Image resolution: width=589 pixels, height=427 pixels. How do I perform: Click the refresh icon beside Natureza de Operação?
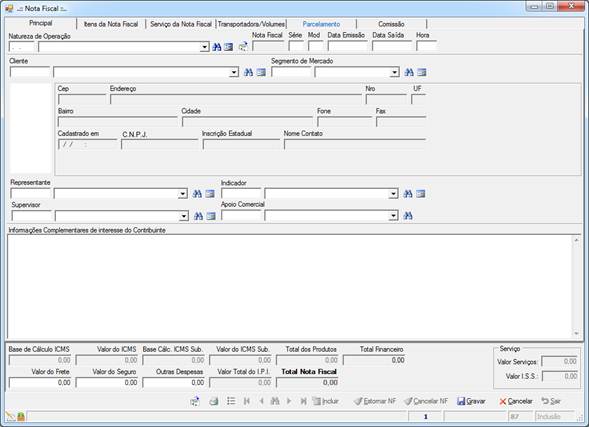click(x=243, y=47)
